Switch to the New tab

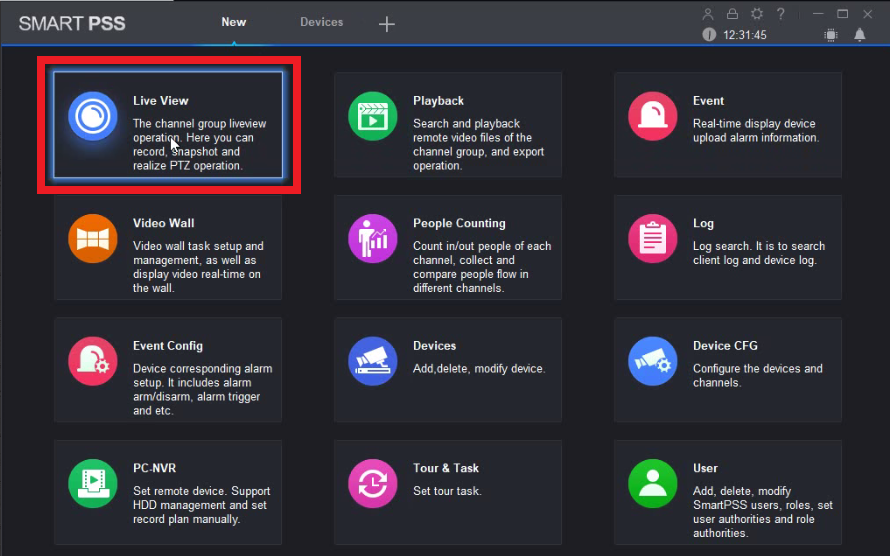pyautogui.click(x=233, y=22)
